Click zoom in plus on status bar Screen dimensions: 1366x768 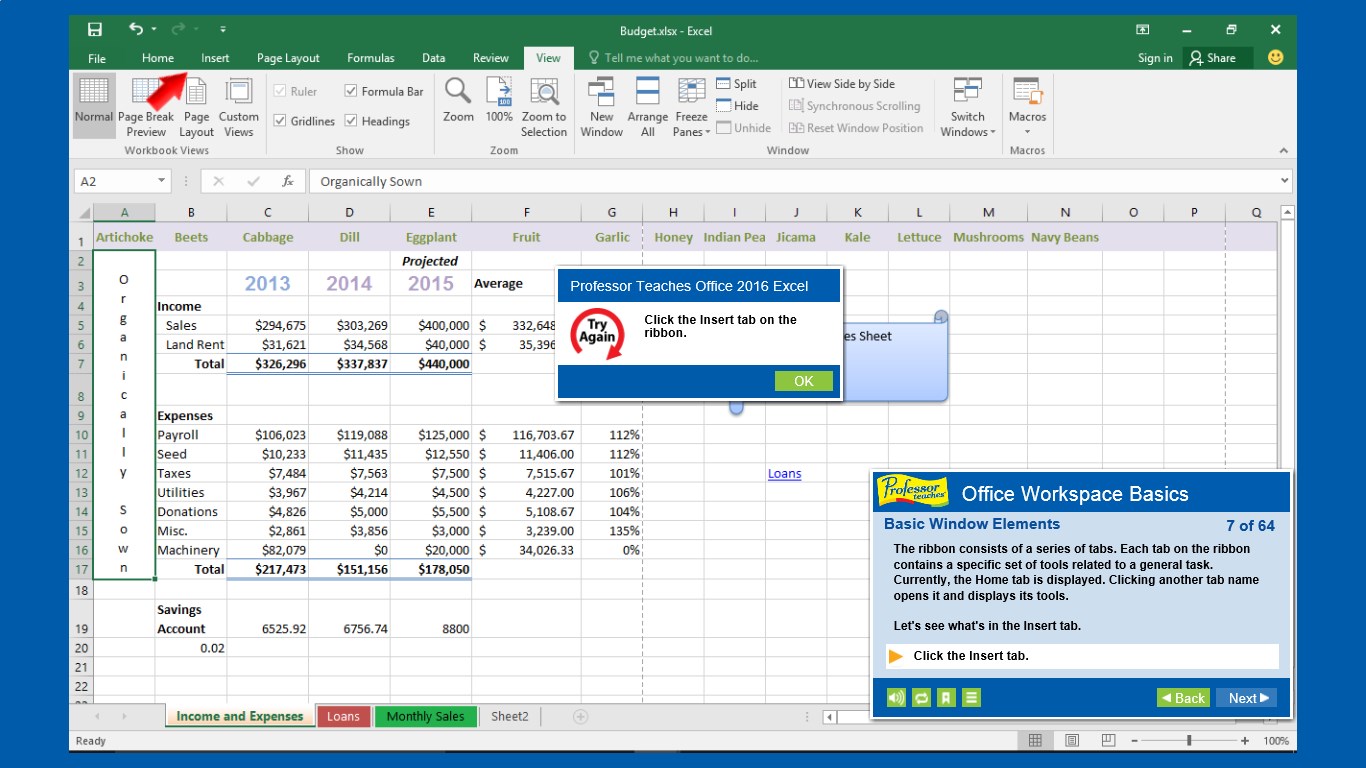point(1245,741)
